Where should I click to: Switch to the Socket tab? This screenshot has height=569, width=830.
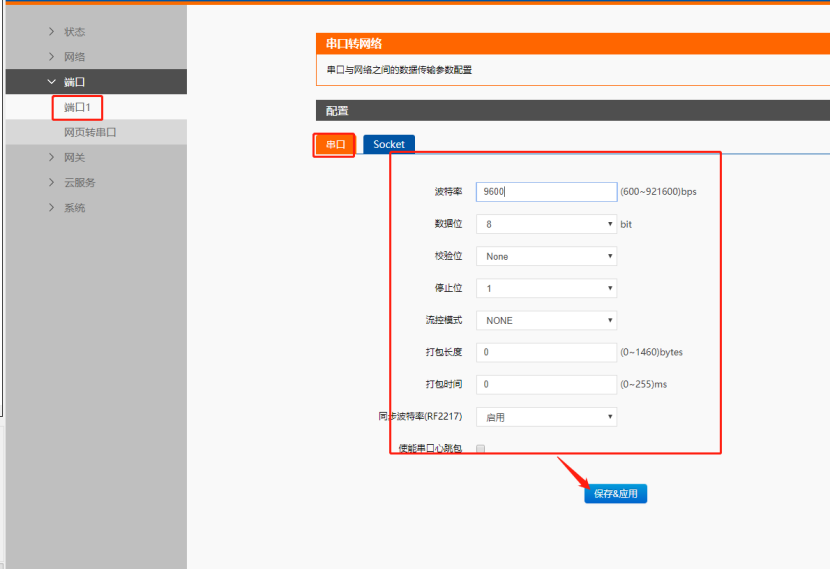coord(389,144)
